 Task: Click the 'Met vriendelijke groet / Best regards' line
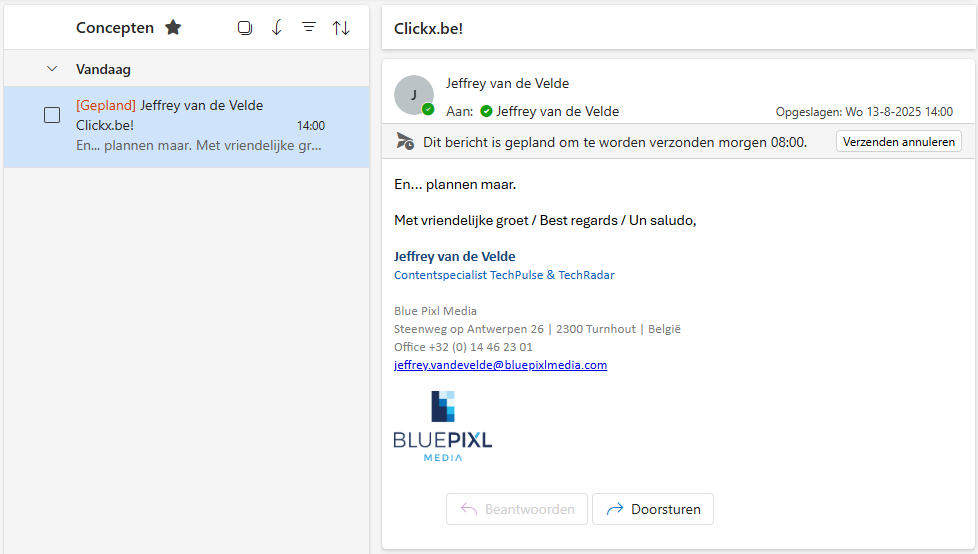(545, 220)
